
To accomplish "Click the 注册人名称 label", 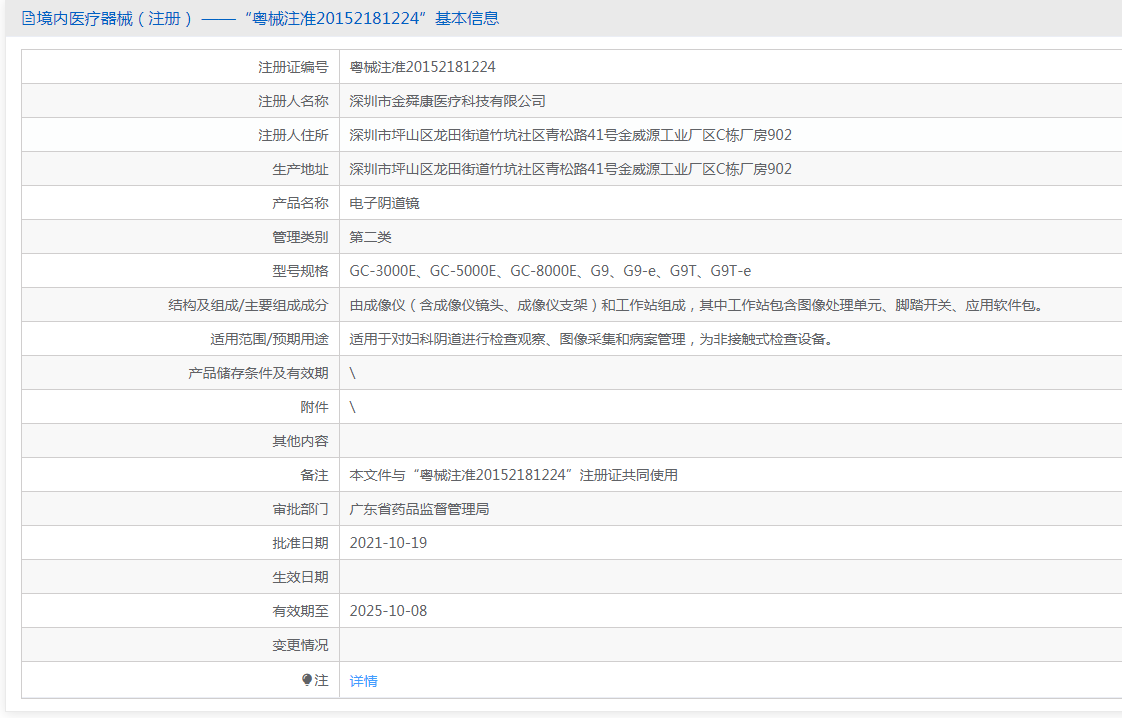I will (x=293, y=101).
